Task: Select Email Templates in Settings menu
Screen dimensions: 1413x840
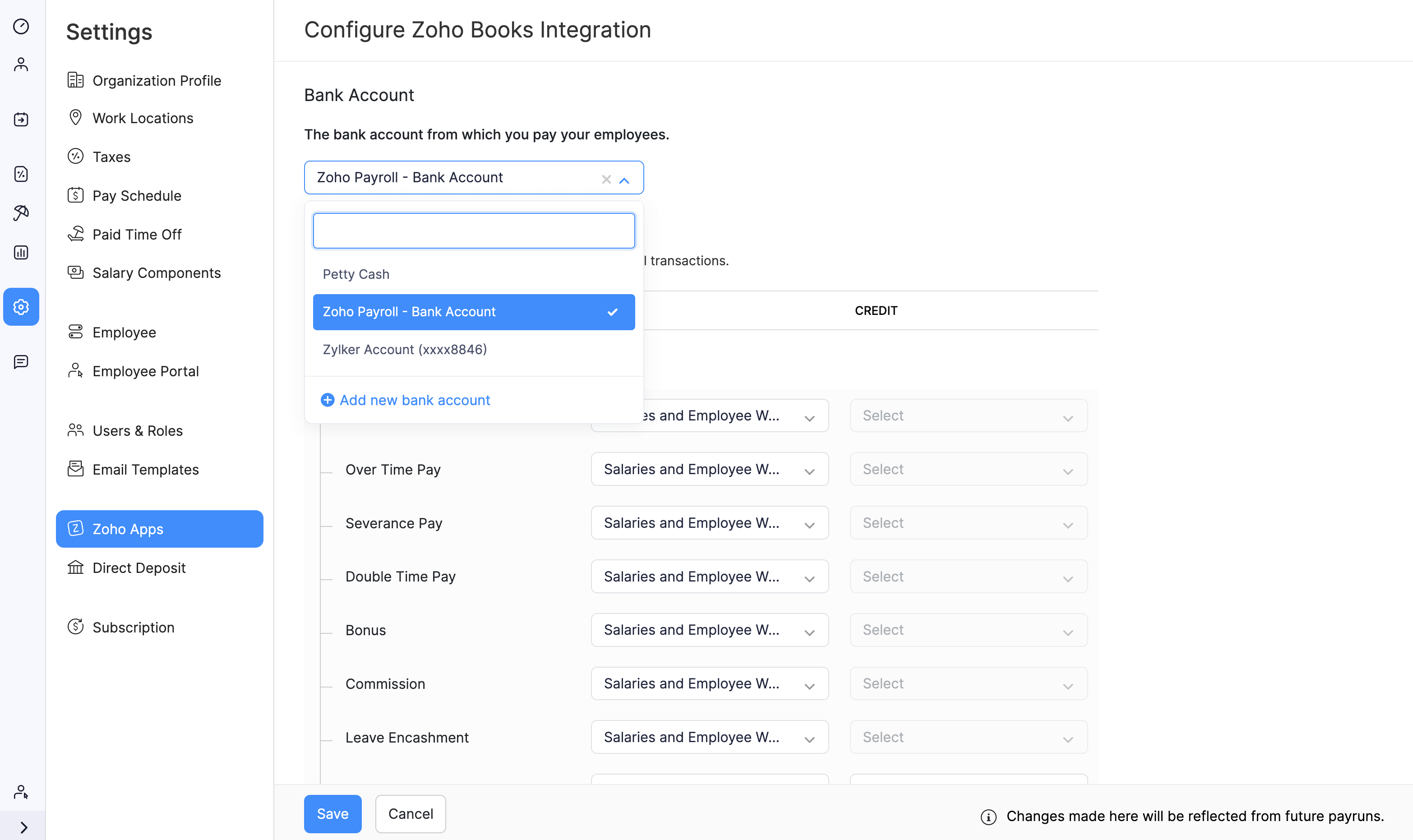Action: pyautogui.click(x=145, y=469)
